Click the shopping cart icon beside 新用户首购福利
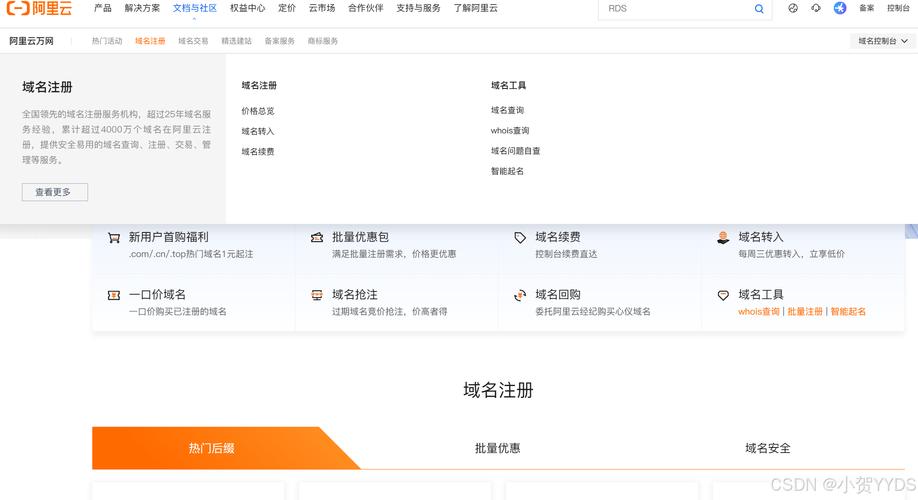The width and height of the screenshot is (918, 500). click(114, 238)
